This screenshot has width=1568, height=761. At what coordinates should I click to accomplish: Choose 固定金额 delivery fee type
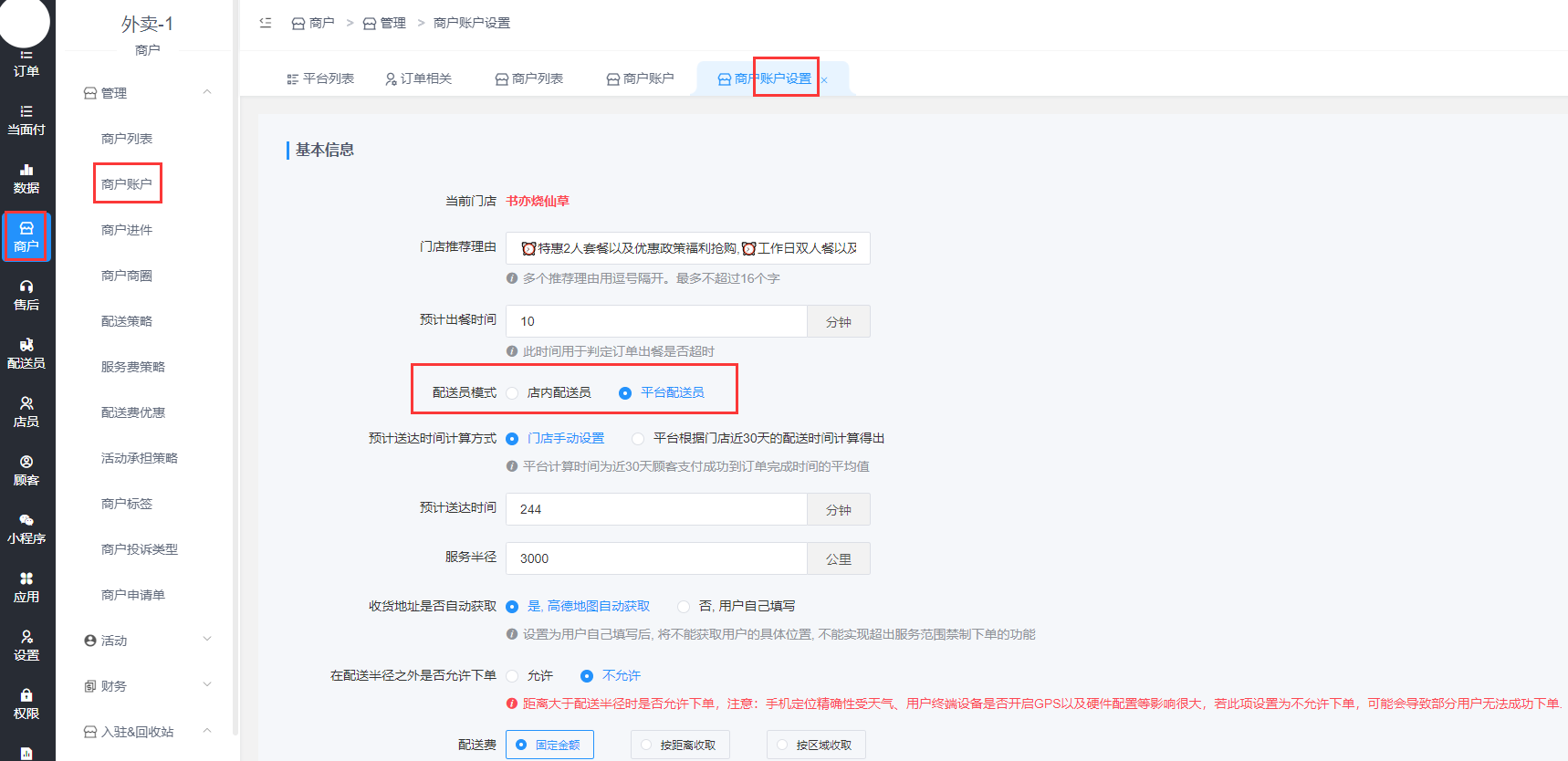click(549, 745)
